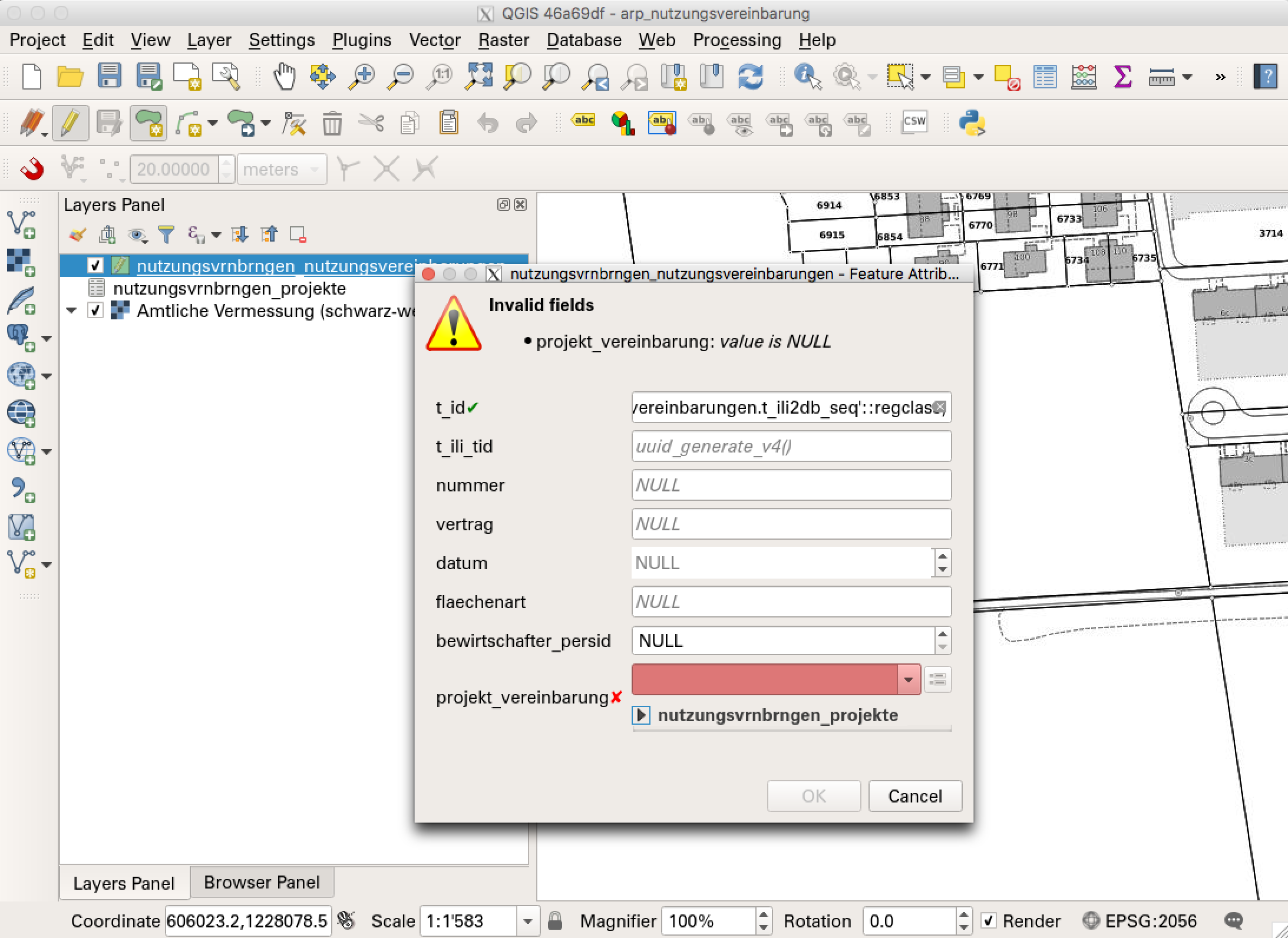Click the Zoom In magnifier tool
1288x938 pixels.
pos(362,77)
